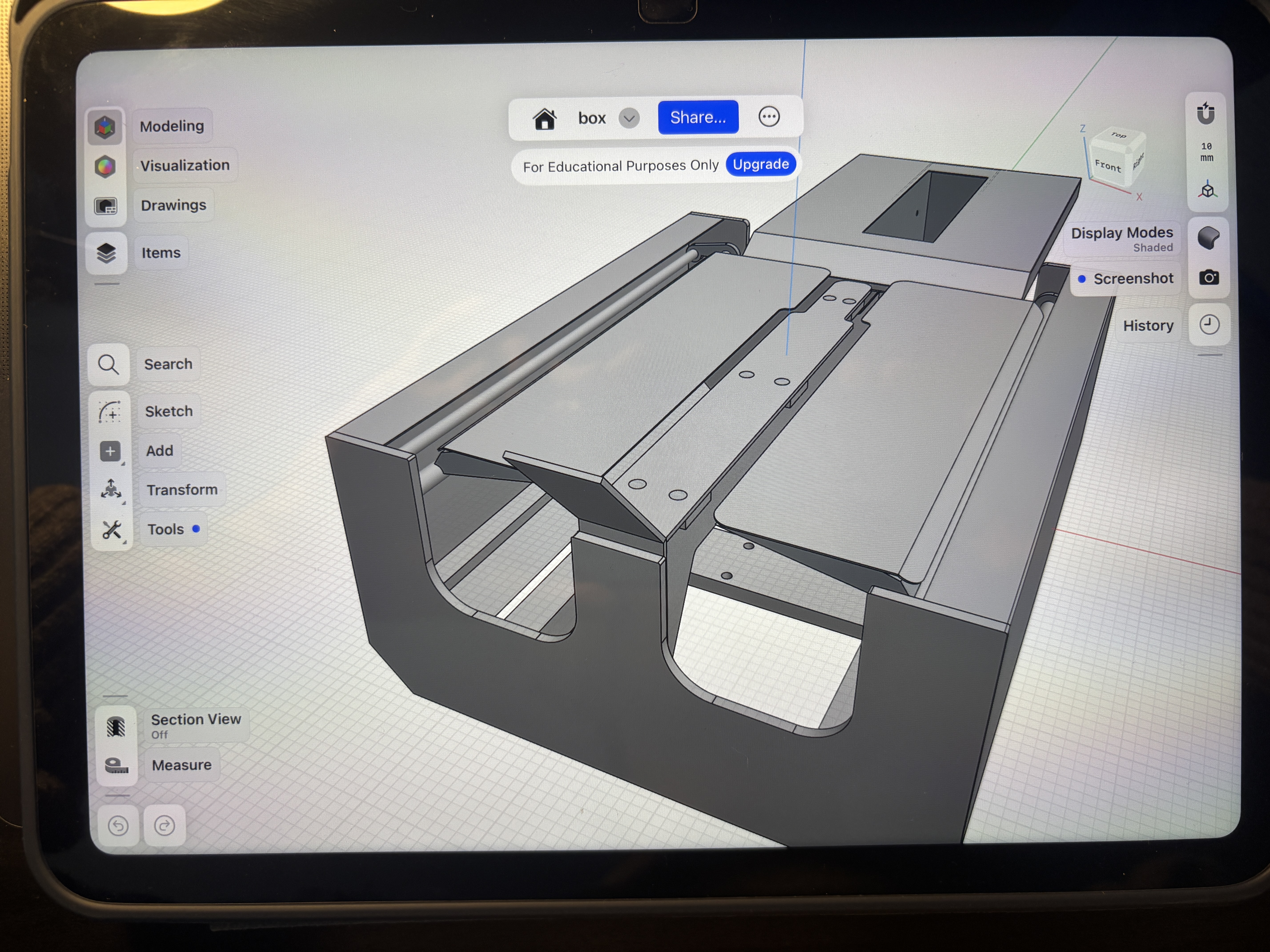Open the Modeling workspace cube icon
The image size is (1270, 952).
coord(105,127)
